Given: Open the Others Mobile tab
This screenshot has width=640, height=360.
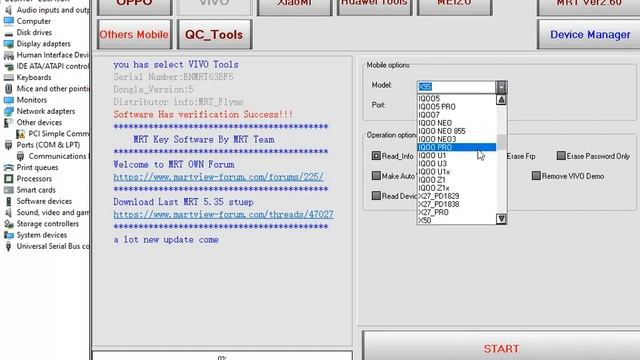Looking at the screenshot, I should pyautogui.click(x=134, y=35).
